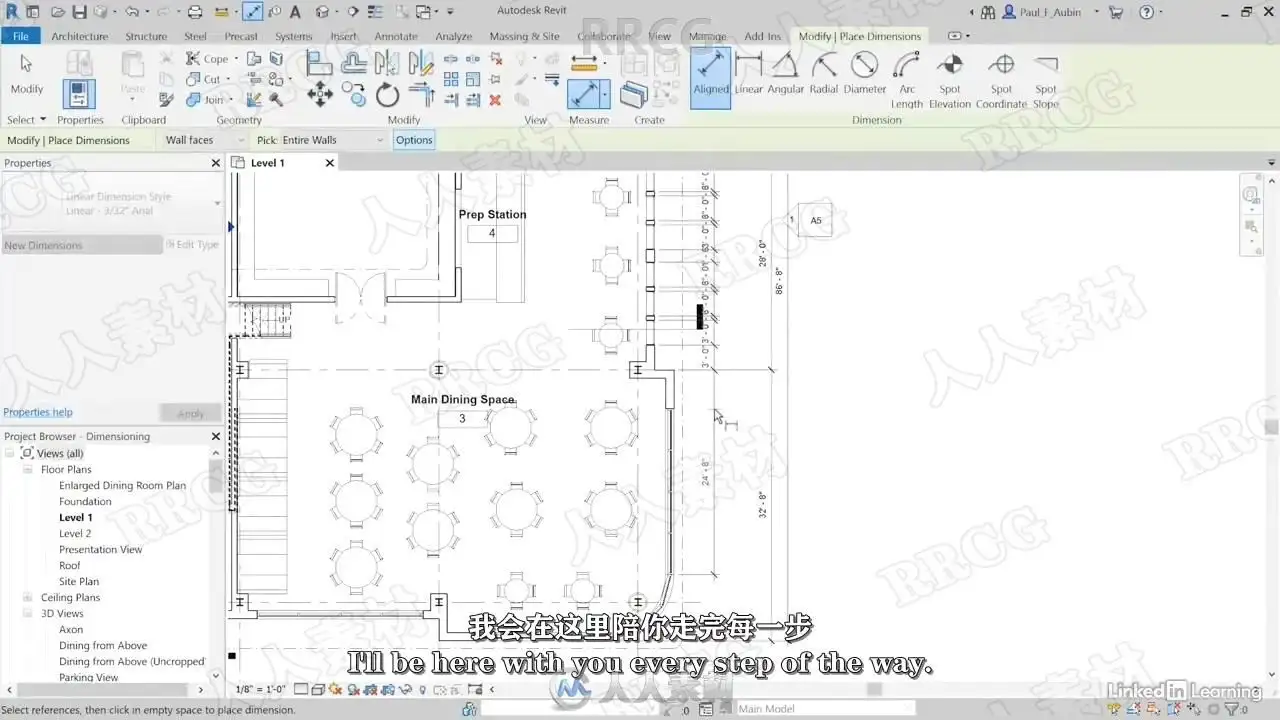Select the Spot Coordinate tool
Viewport: 1280px width, 720px height.
1001,81
